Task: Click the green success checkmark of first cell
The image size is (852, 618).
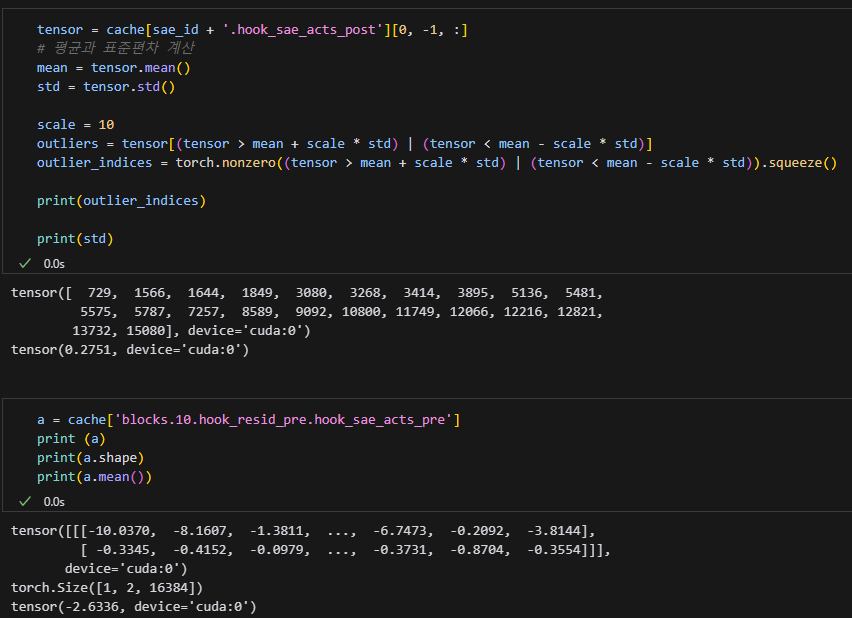Action: [x=25, y=264]
